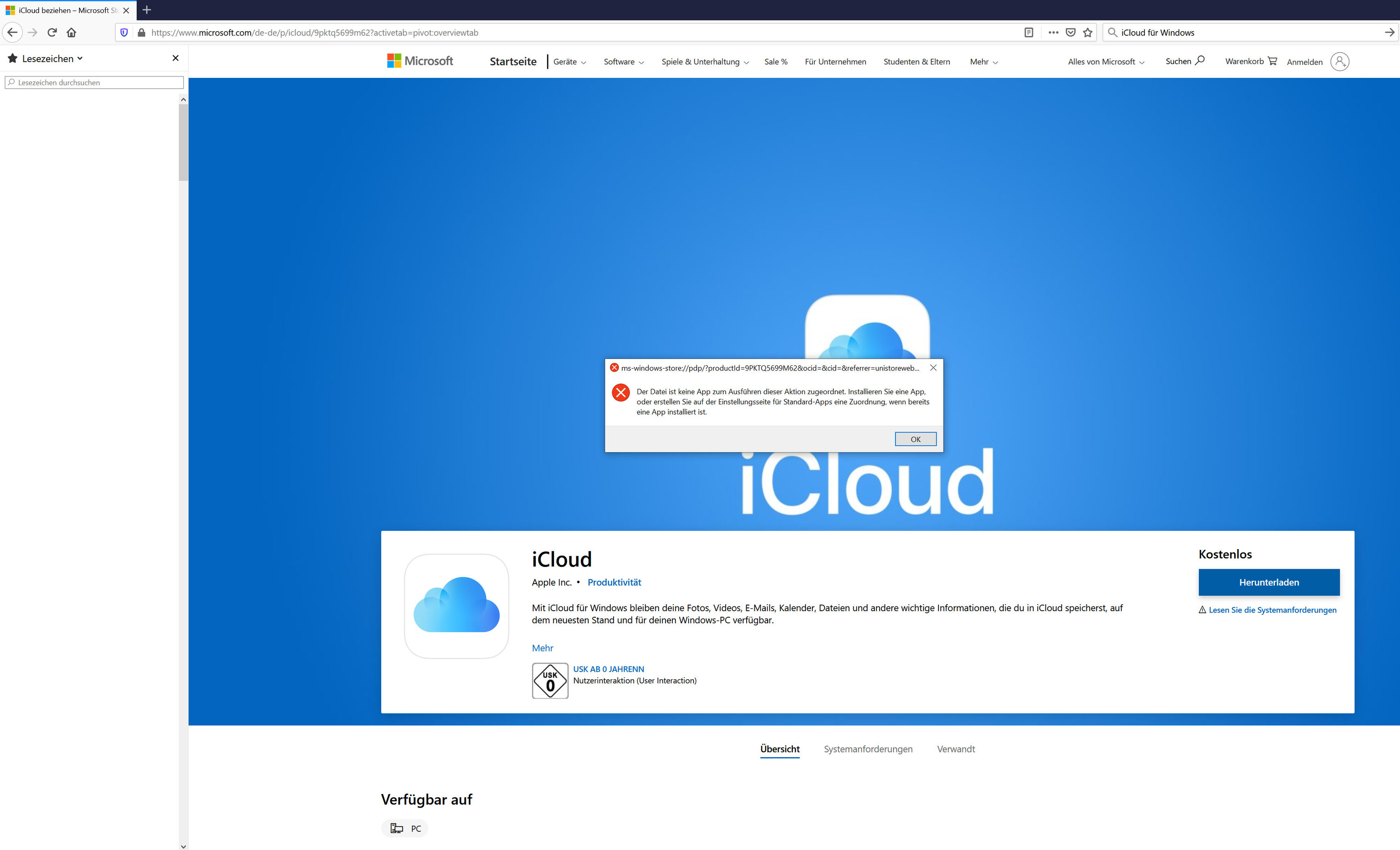The width and height of the screenshot is (1400, 850).
Task: Click the sidebar scrollbar up arrow
Action: click(x=183, y=99)
